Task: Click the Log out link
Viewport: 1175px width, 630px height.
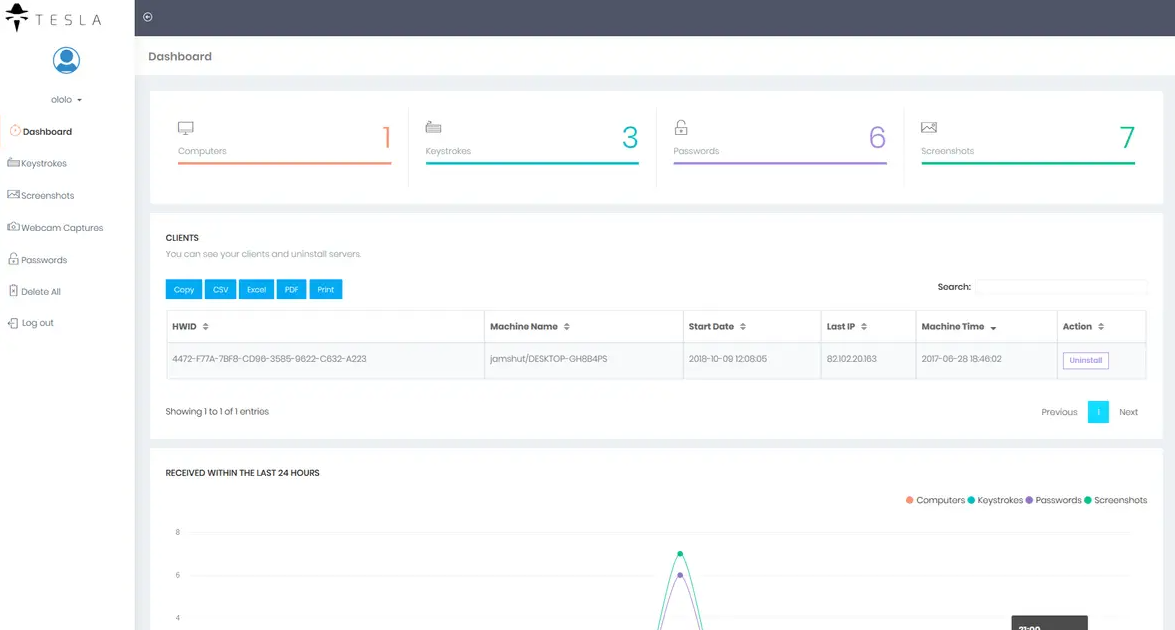Action: click(37, 323)
